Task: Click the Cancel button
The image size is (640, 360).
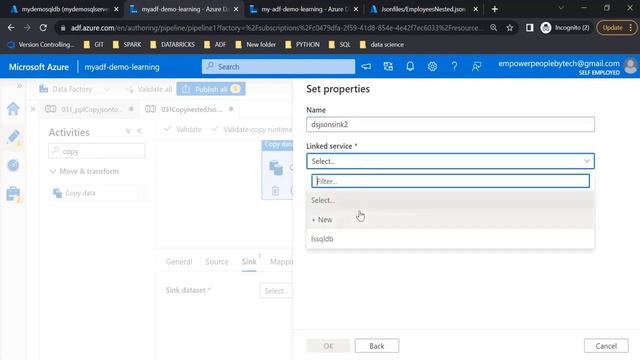Action: [x=606, y=346]
